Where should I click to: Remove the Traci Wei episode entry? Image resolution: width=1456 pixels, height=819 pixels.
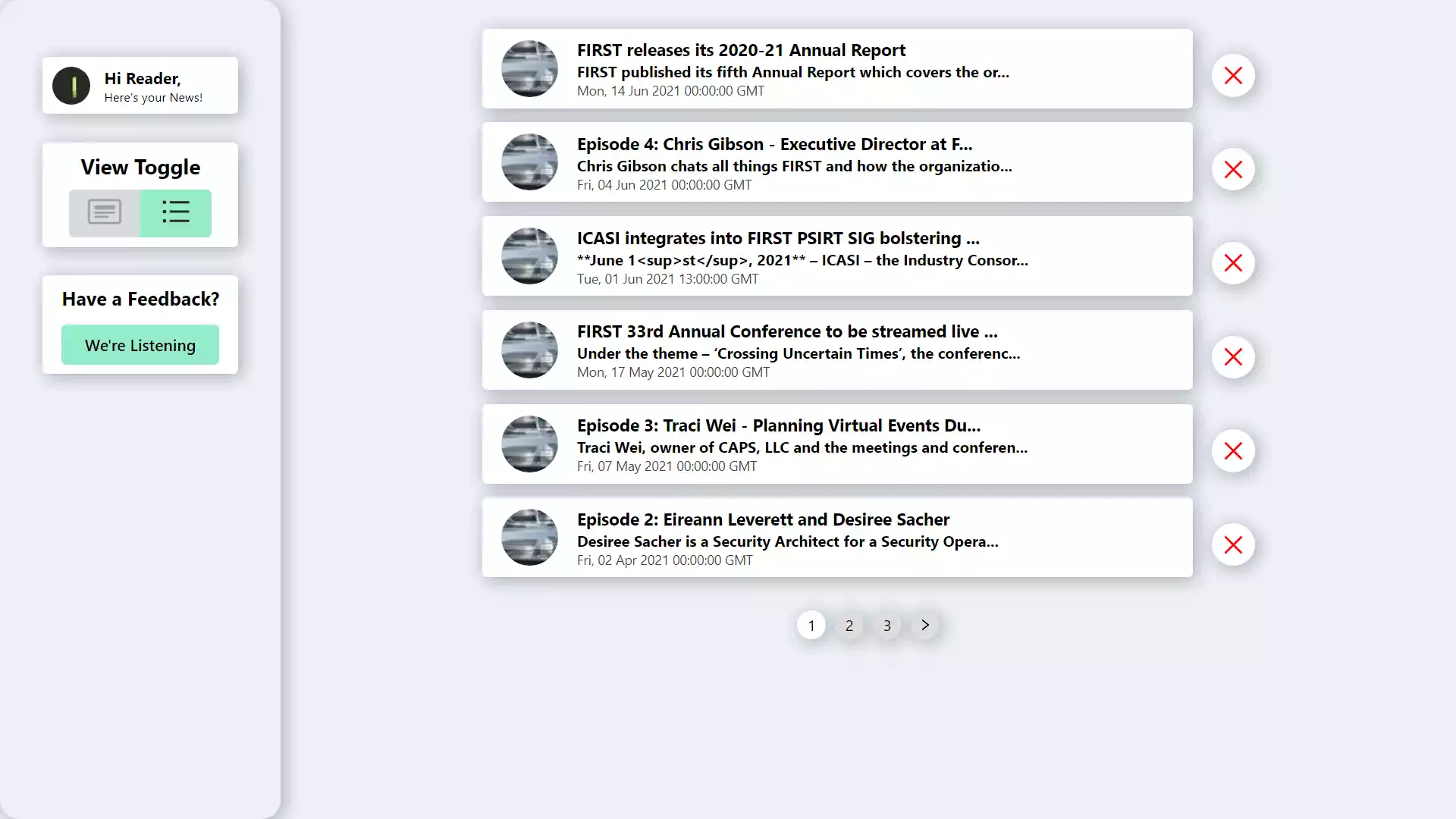pos(1233,451)
